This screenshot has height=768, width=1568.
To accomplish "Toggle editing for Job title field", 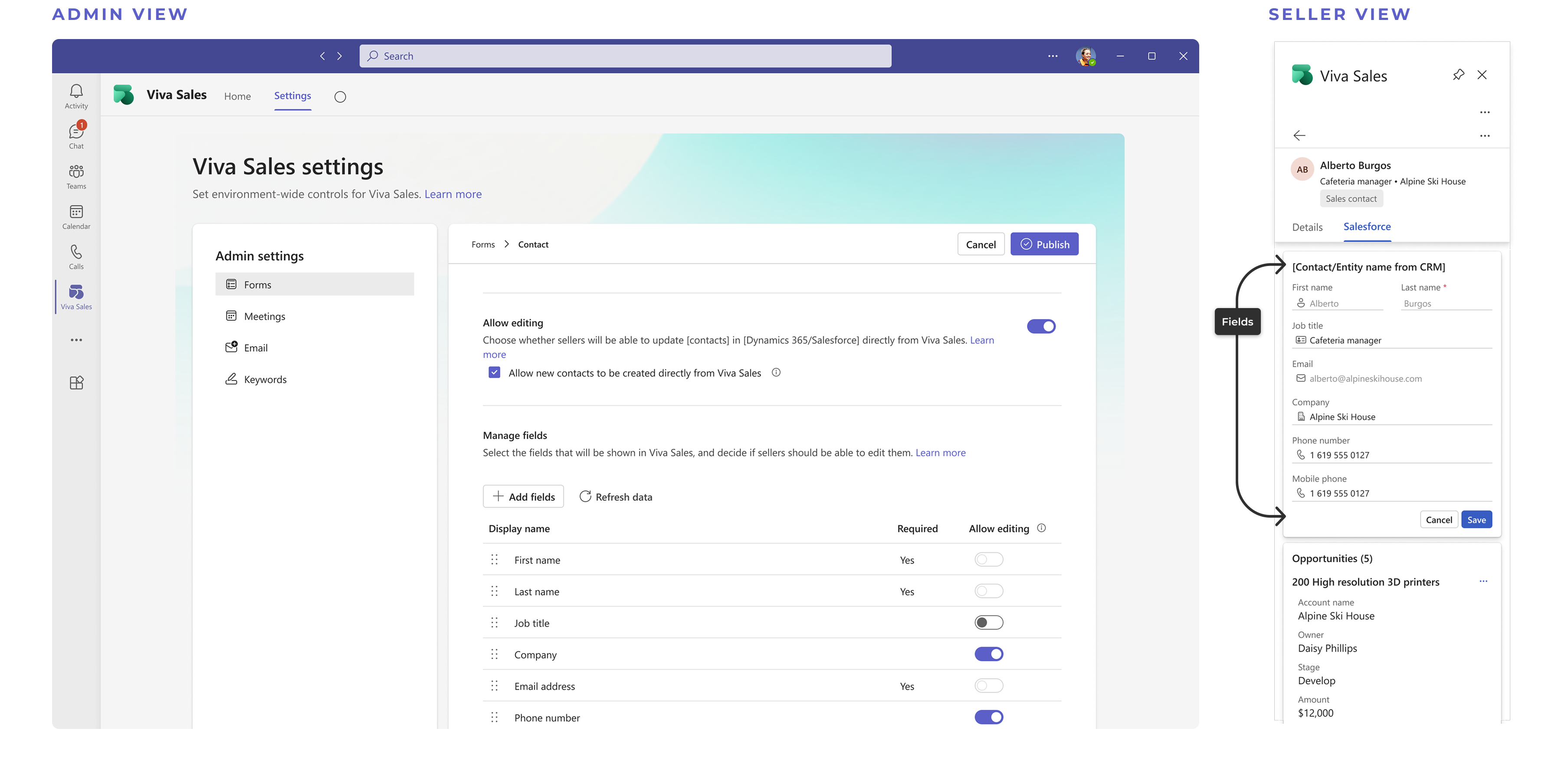I will 988,623.
